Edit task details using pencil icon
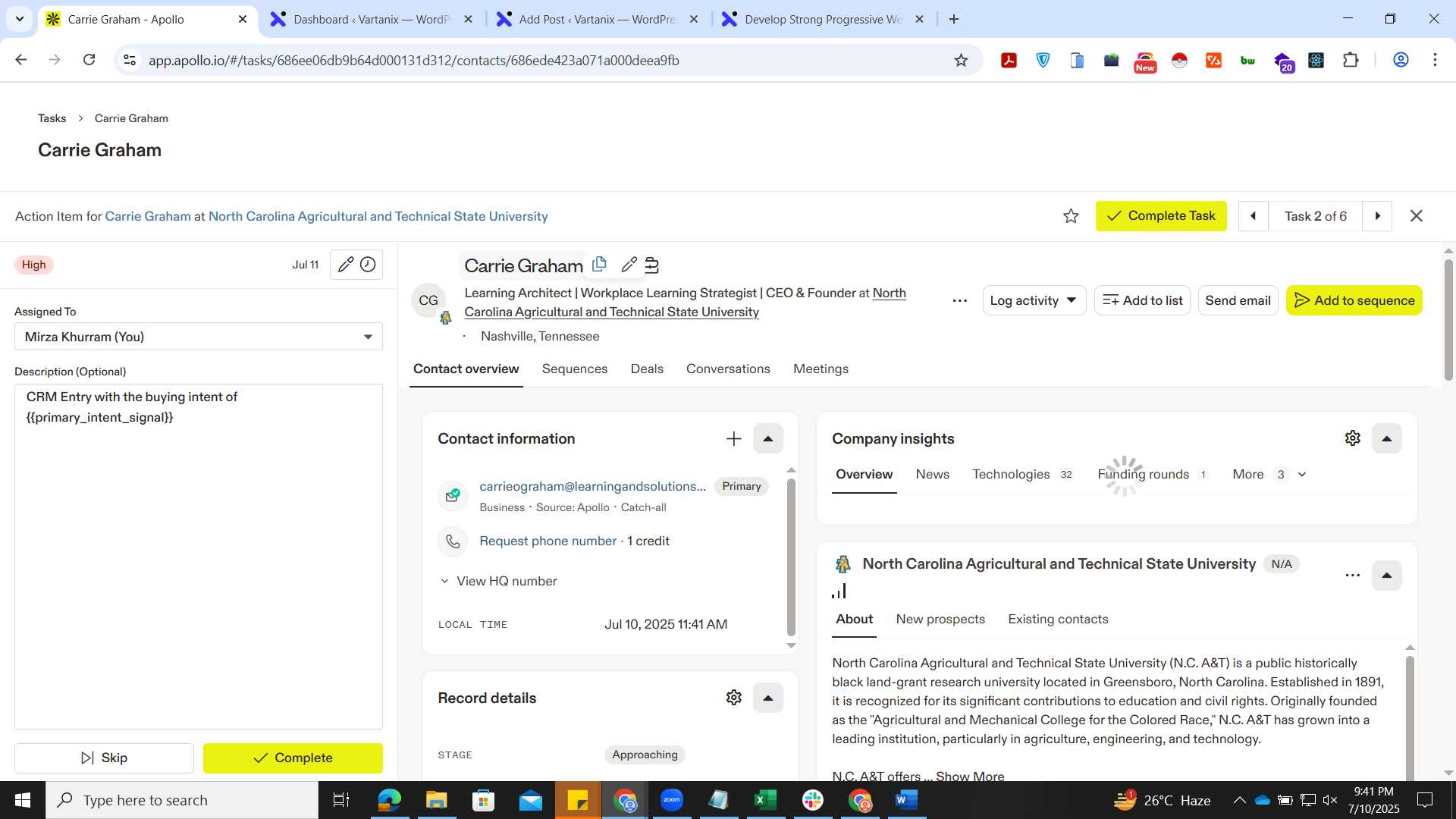1456x819 pixels. 346,264
